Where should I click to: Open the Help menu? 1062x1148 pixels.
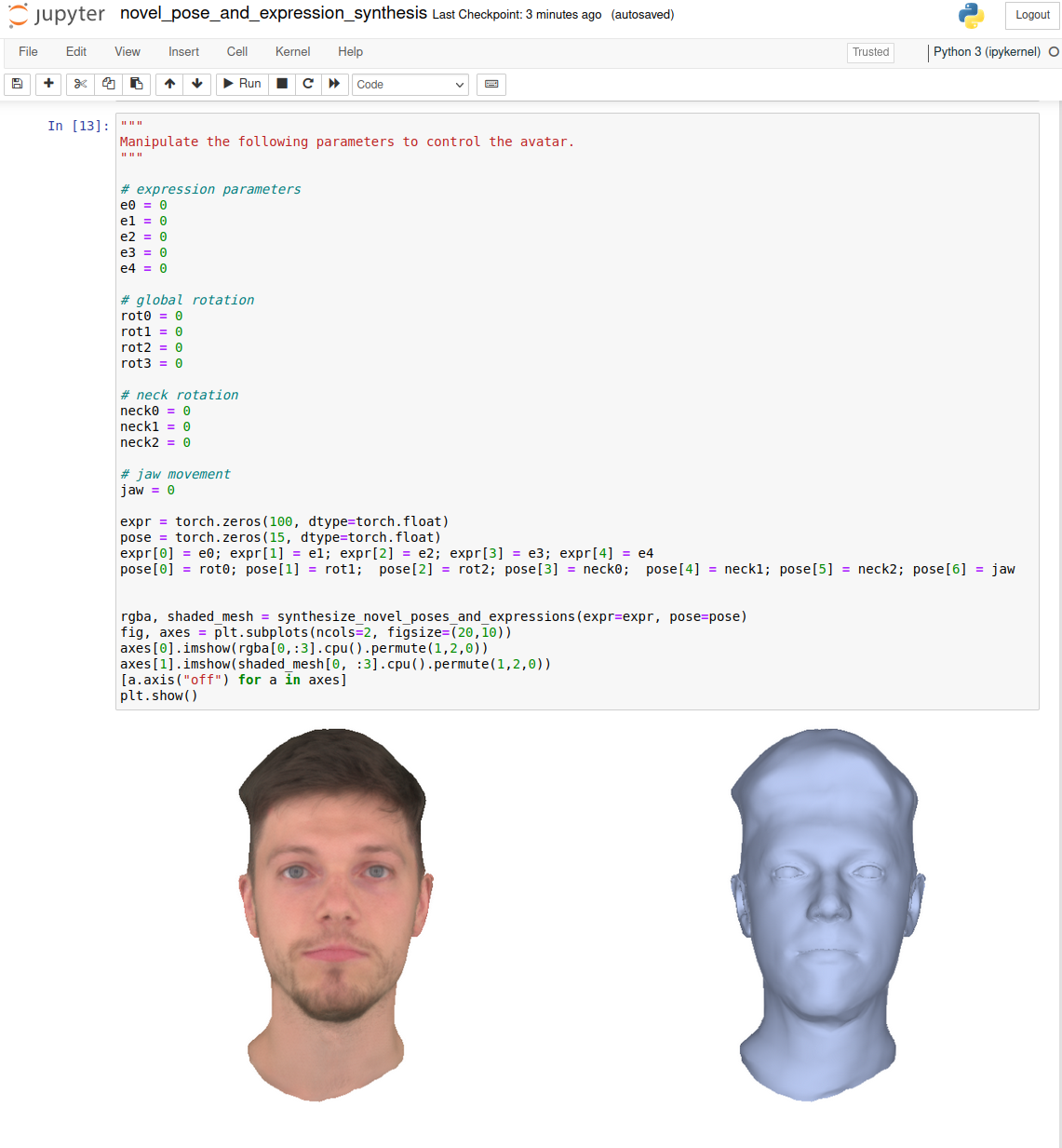pos(351,52)
